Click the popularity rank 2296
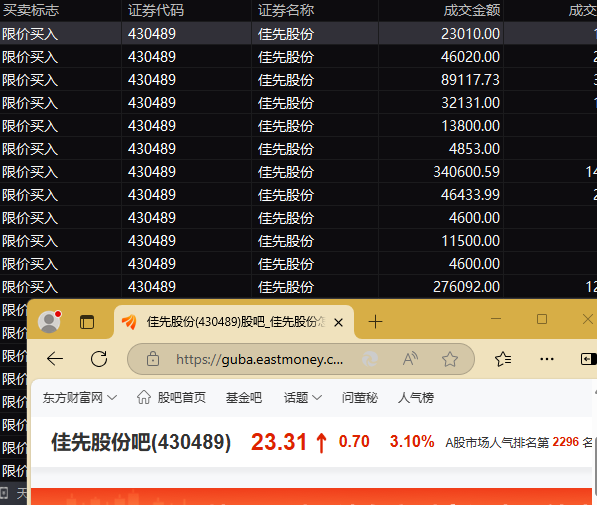Screen dimensions: 597x505 coord(566,442)
